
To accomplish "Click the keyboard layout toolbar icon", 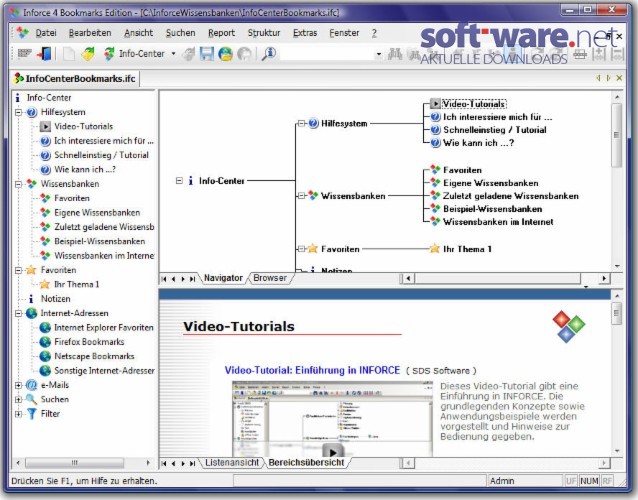I will 24,53.
